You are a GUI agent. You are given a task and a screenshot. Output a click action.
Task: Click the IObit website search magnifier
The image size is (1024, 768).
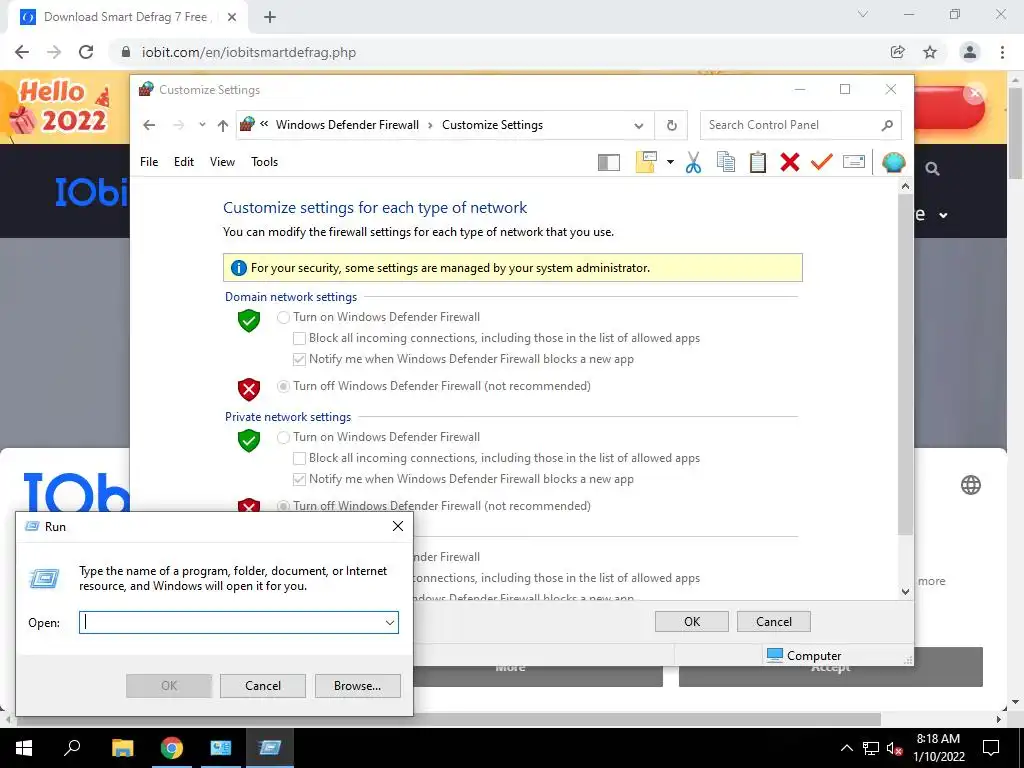click(x=933, y=169)
